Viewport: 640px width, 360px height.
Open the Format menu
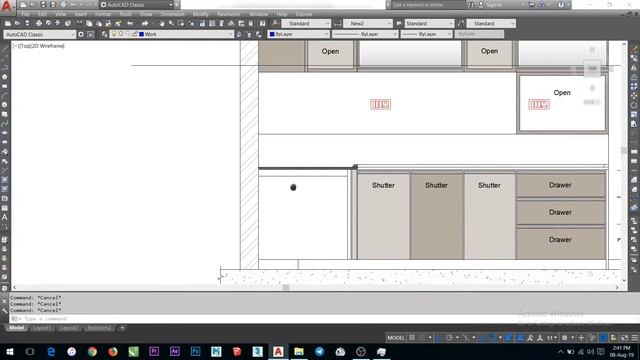click(103, 14)
